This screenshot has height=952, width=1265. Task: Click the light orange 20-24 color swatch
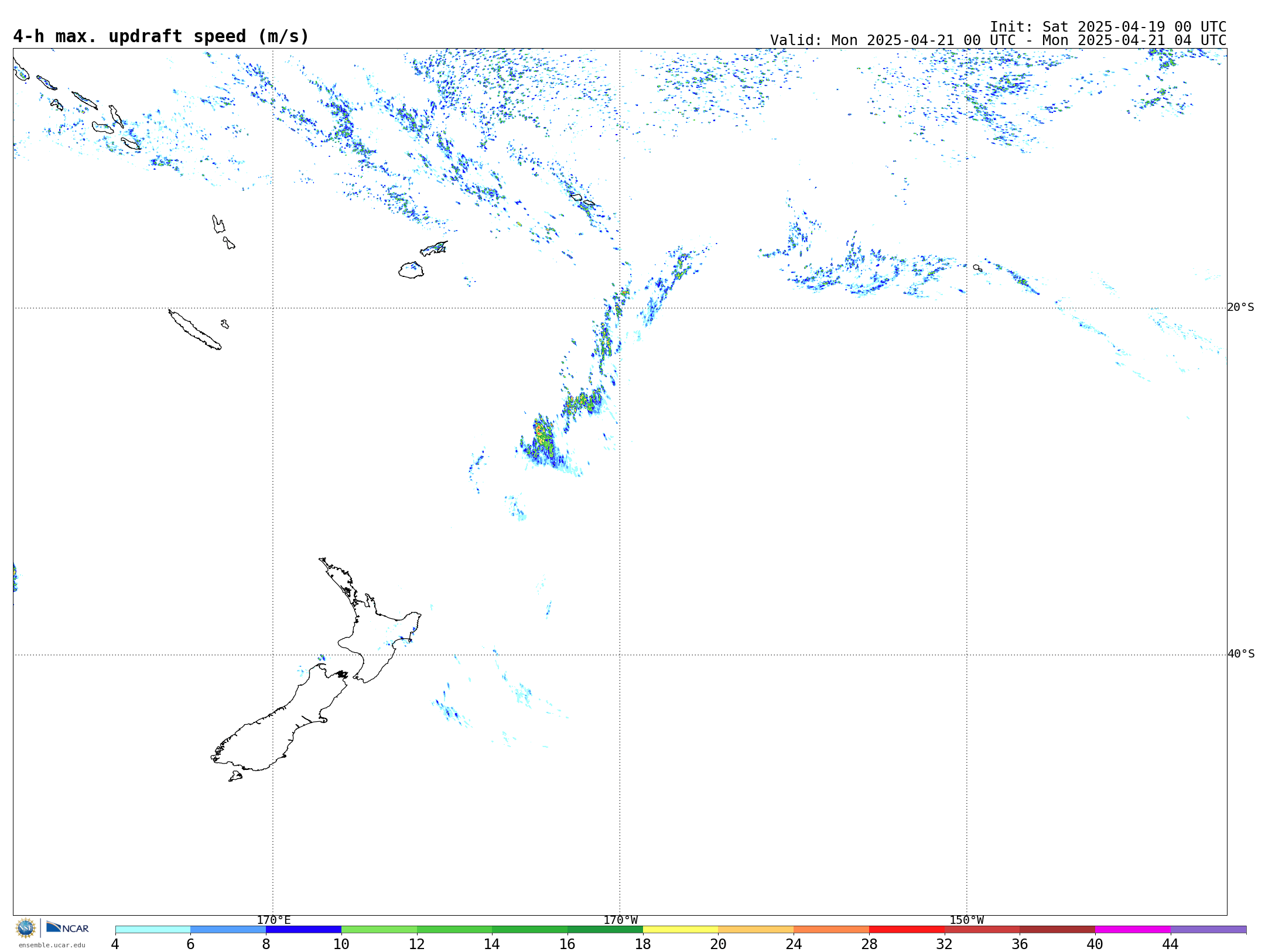[x=756, y=929]
